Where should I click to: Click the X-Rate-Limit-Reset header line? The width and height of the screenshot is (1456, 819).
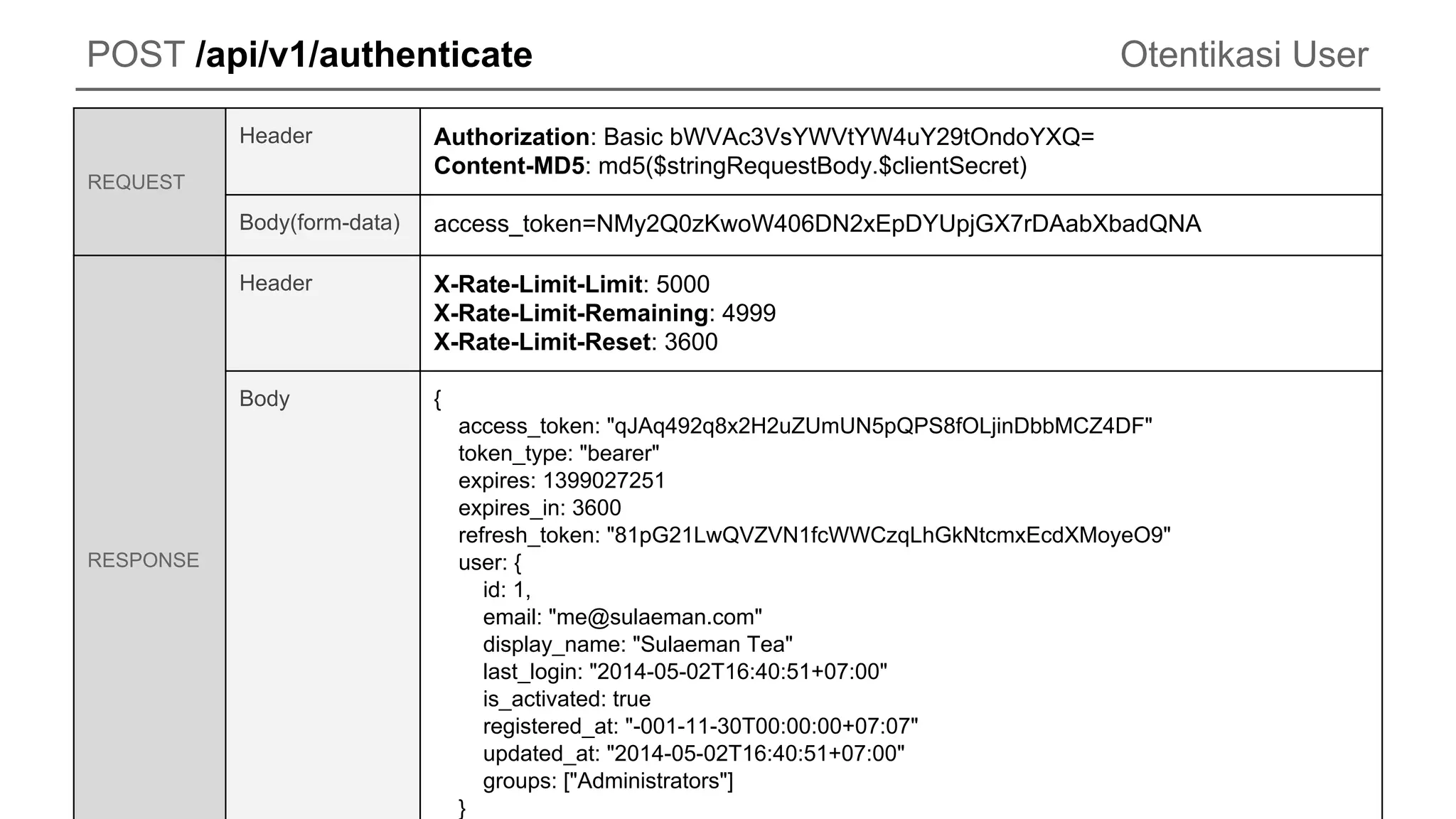point(575,342)
